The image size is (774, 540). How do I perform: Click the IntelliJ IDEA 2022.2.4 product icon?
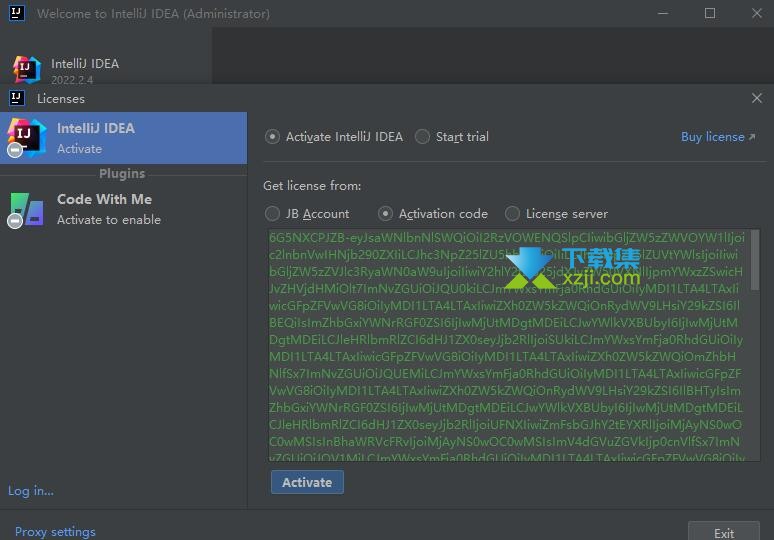tap(26, 70)
